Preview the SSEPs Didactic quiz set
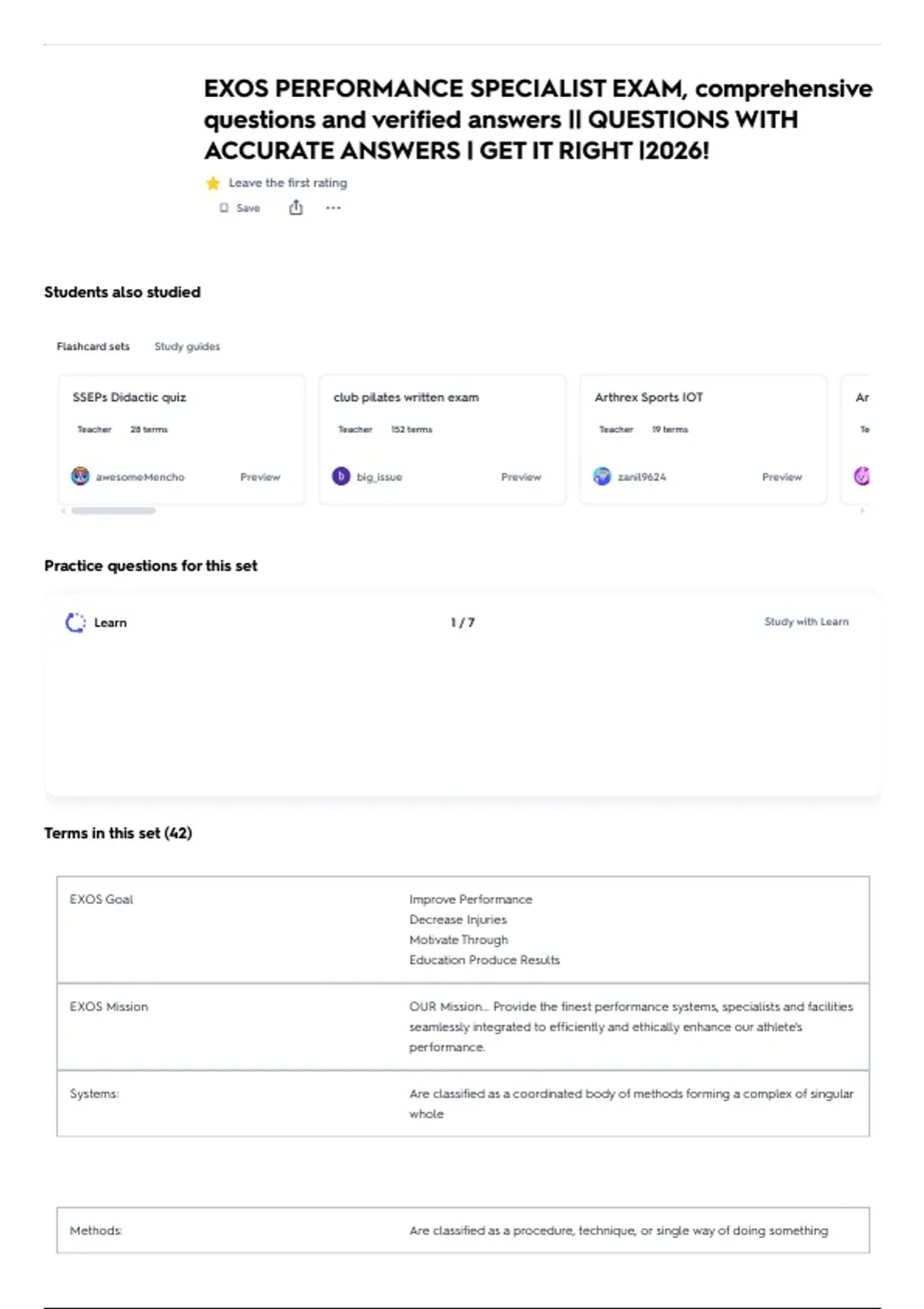Image resolution: width=924 pixels, height=1309 pixels. tap(260, 477)
